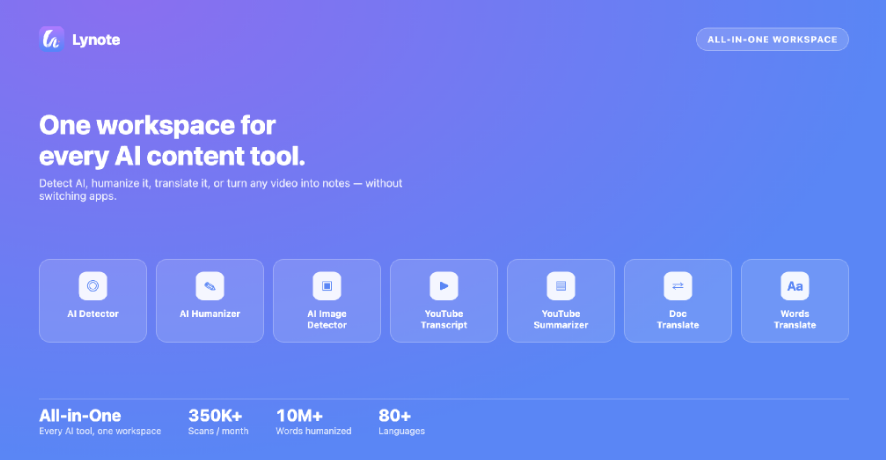The image size is (886, 460).
Task: Select the Doc Translate label text
Action: coord(677,319)
